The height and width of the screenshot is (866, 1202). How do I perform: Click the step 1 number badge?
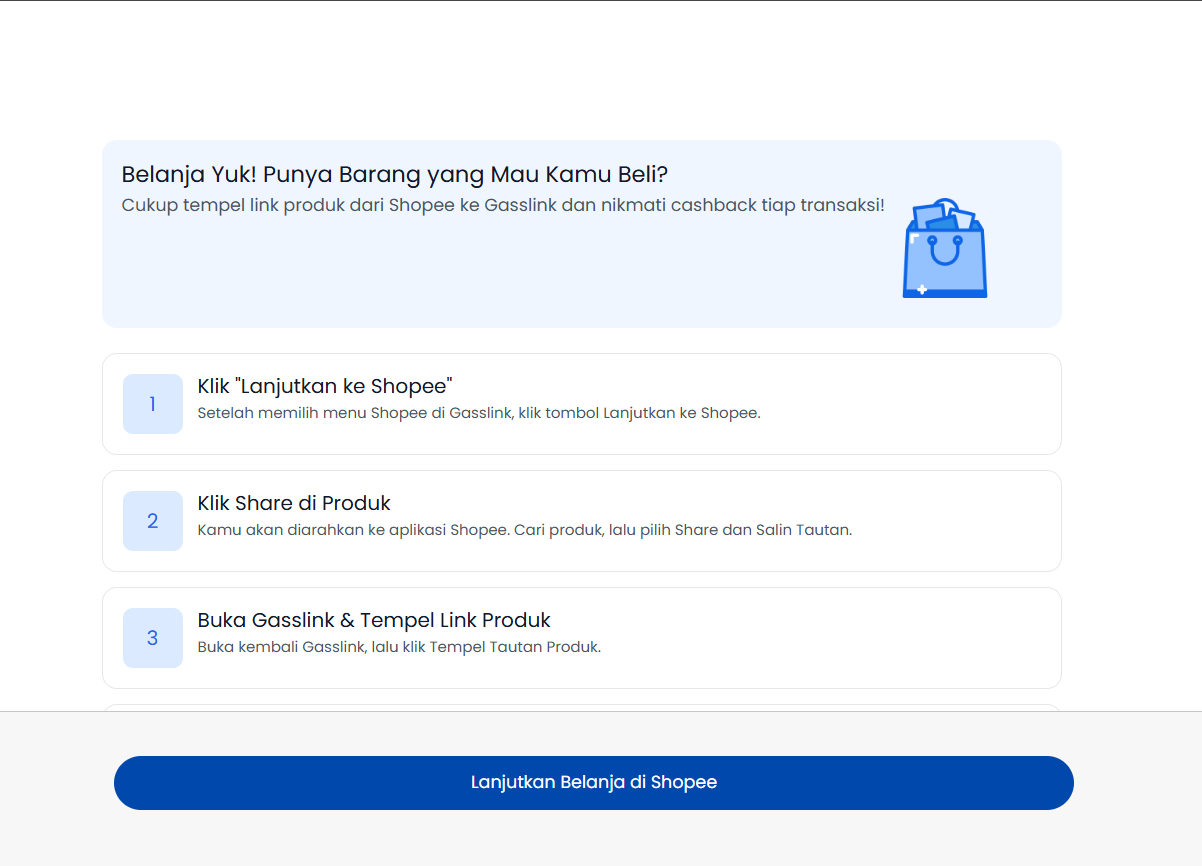pyautogui.click(x=153, y=404)
